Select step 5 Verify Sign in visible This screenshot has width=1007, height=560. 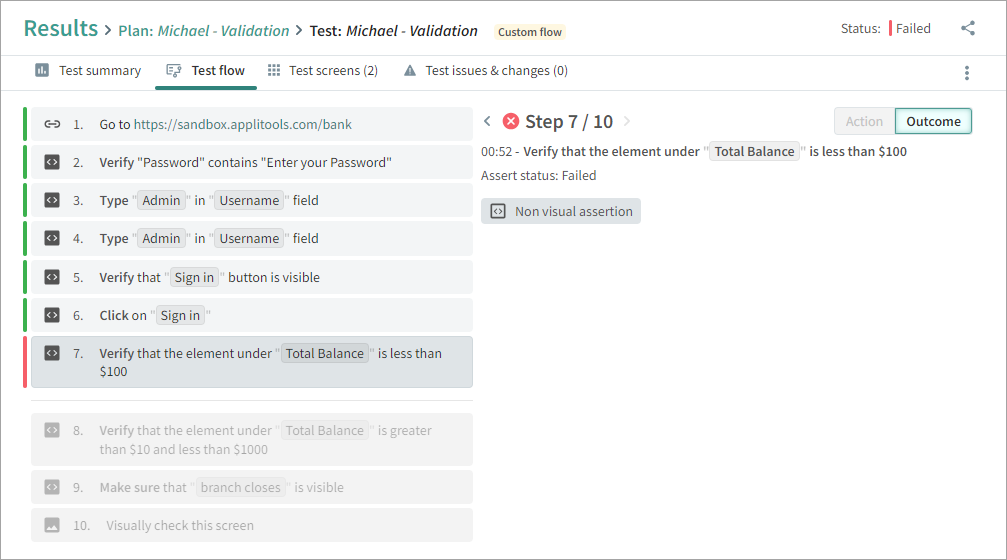point(251,277)
